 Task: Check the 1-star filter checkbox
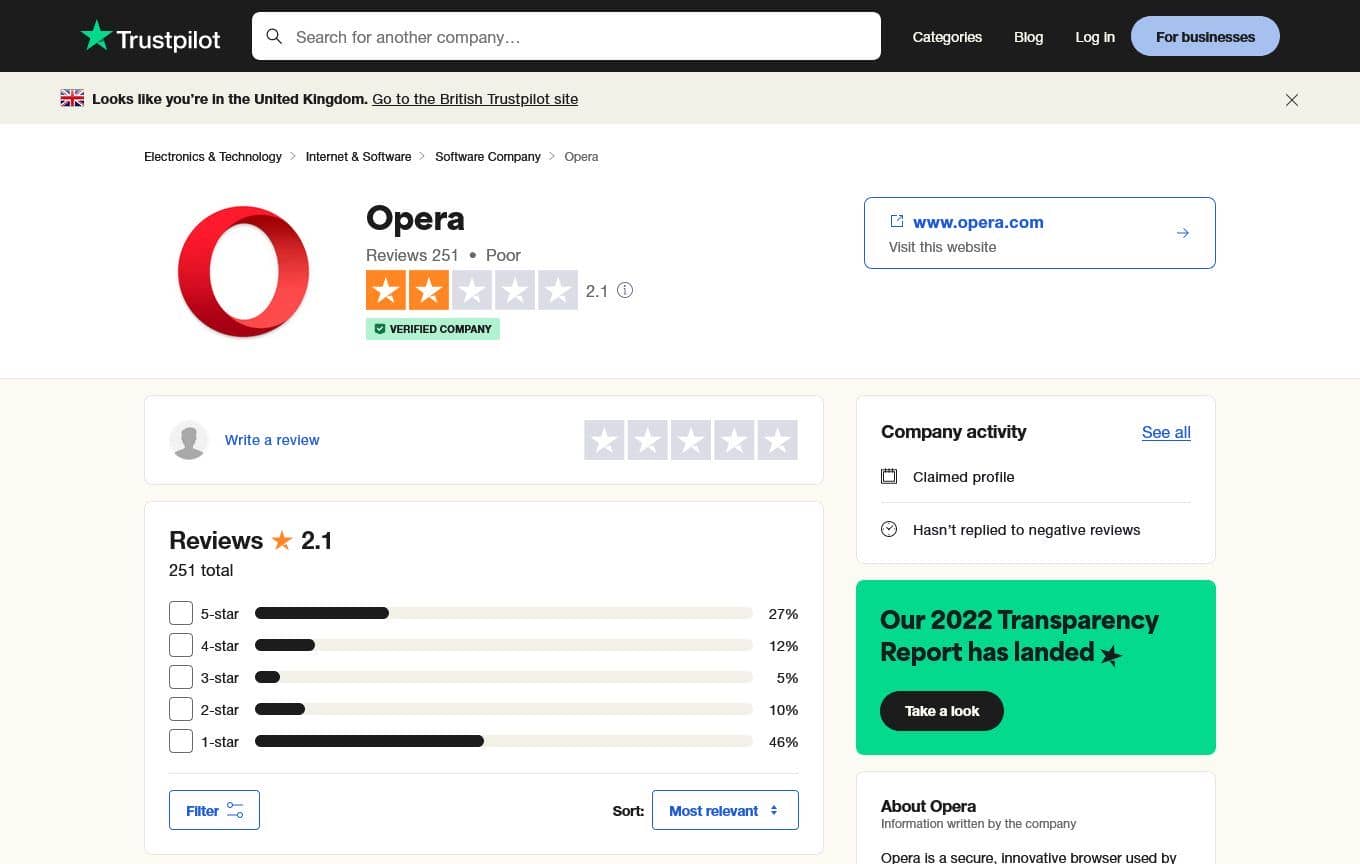181,741
